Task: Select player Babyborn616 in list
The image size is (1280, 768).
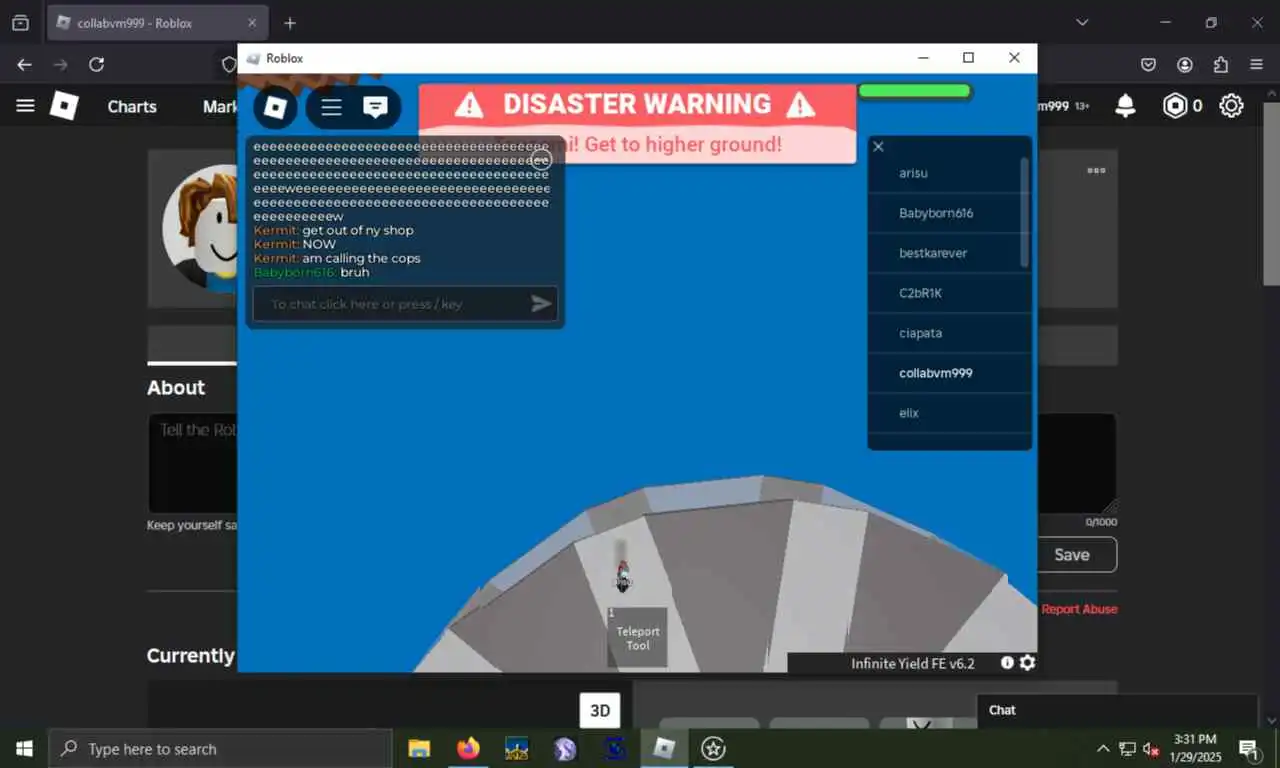Action: [949, 214]
